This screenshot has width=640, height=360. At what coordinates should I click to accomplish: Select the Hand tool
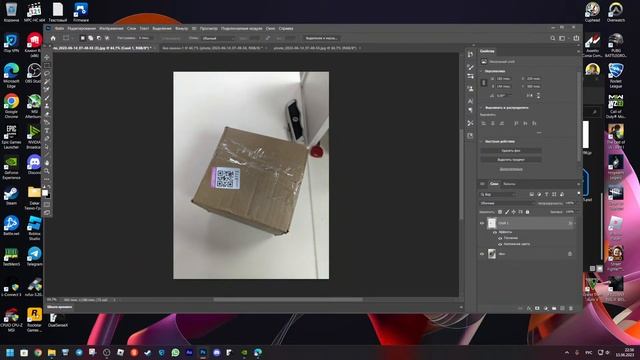click(x=47, y=163)
